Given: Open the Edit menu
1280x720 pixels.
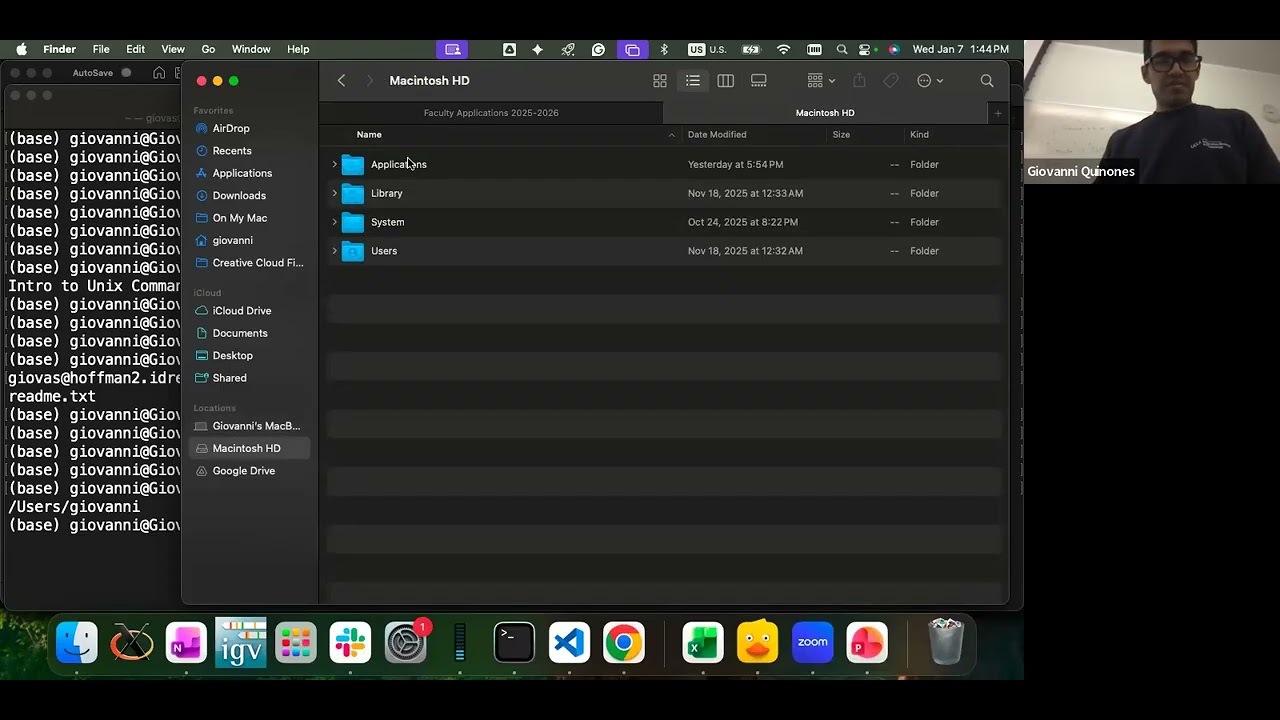Looking at the screenshot, I should click(135, 49).
